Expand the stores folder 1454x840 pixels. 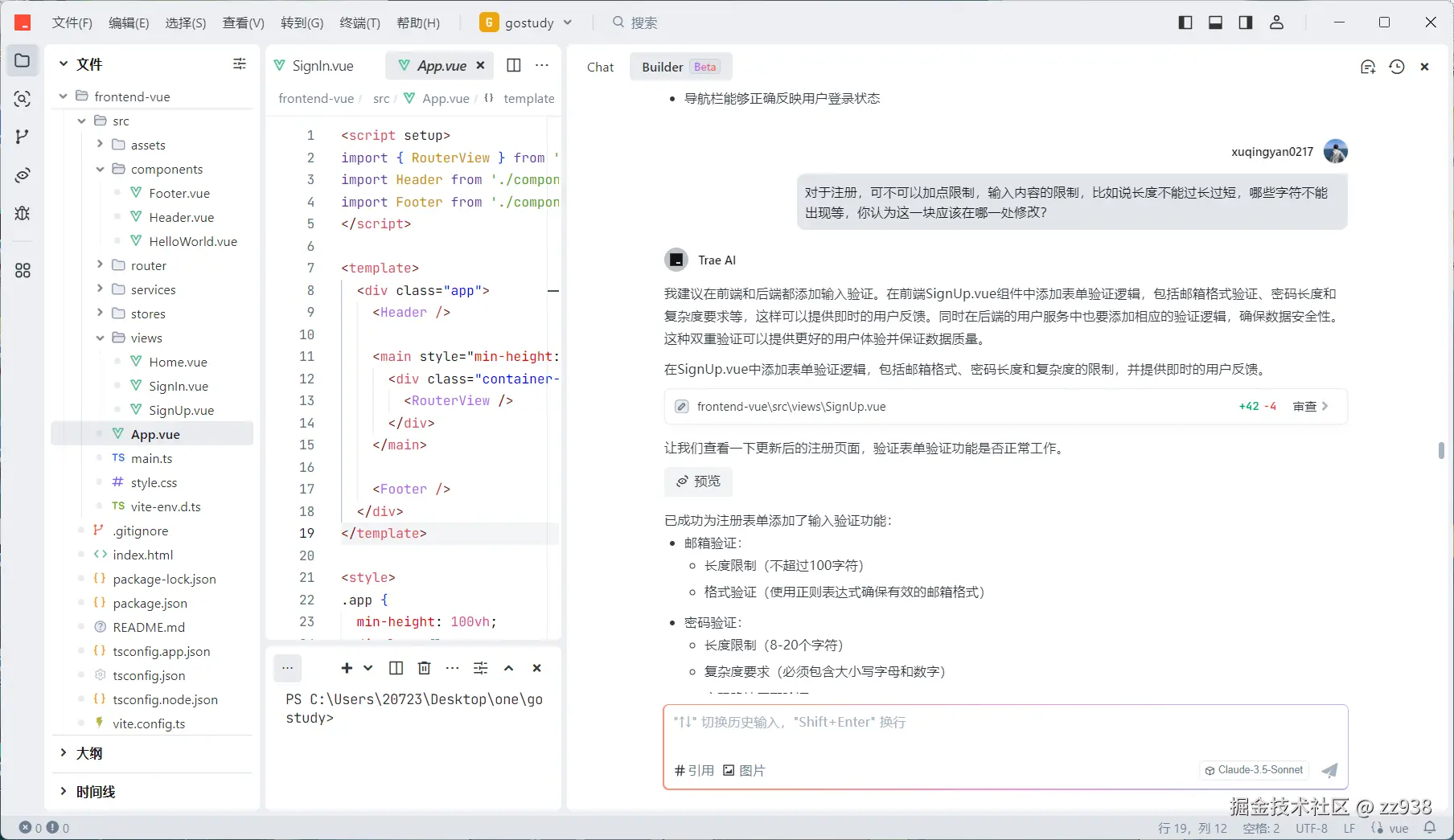100,313
